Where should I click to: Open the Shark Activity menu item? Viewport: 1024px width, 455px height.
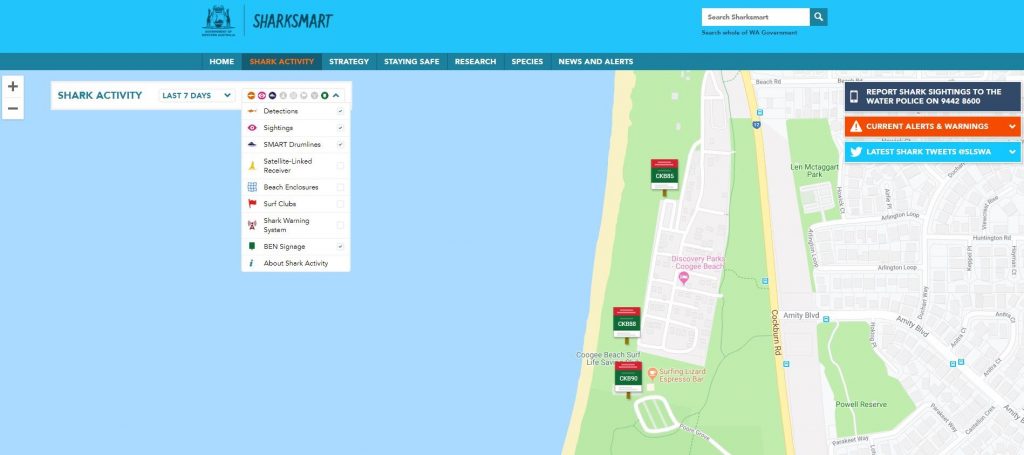[x=281, y=61]
